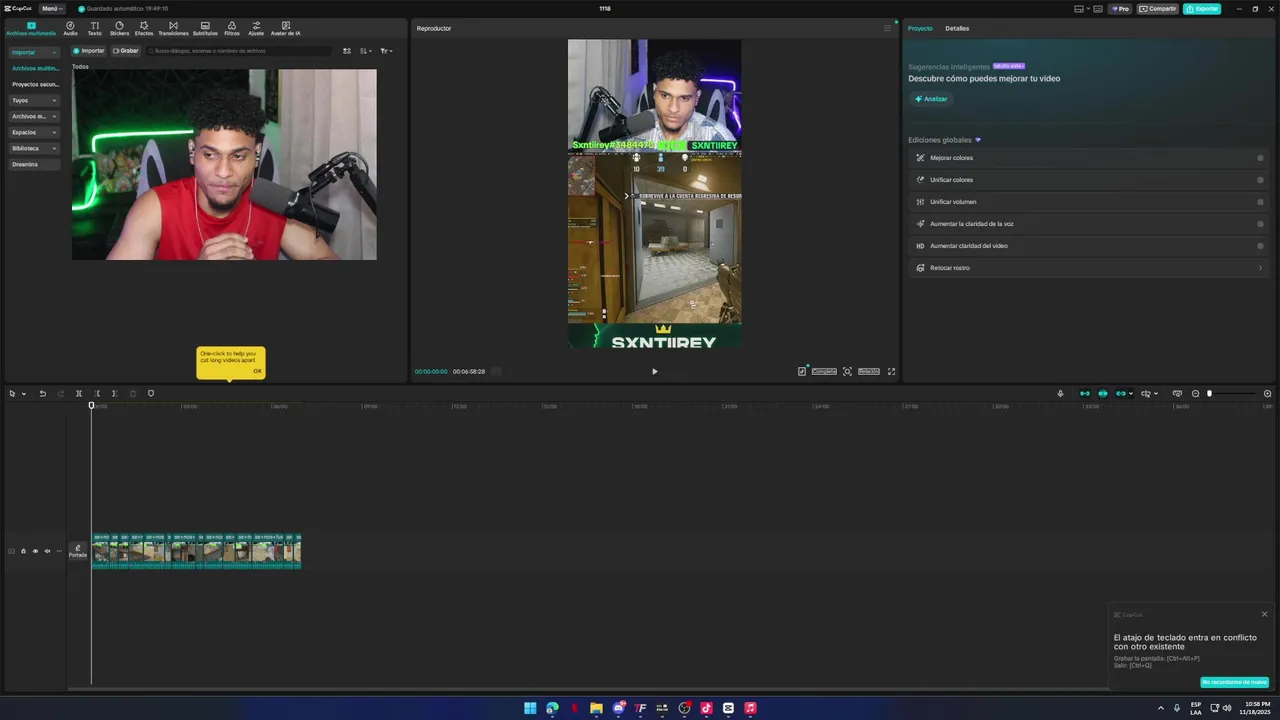
Task: Zoom out the timeline
Action: pos(1195,393)
